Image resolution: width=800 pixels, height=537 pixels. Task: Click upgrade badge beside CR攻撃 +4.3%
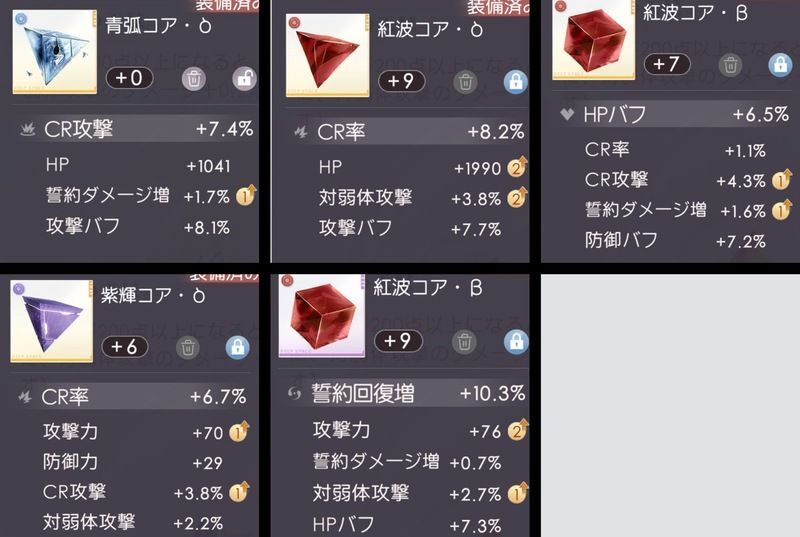tap(782, 180)
